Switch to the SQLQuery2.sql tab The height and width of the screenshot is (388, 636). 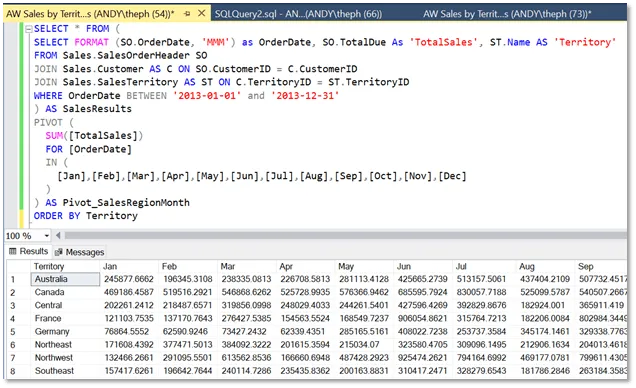pos(298,14)
